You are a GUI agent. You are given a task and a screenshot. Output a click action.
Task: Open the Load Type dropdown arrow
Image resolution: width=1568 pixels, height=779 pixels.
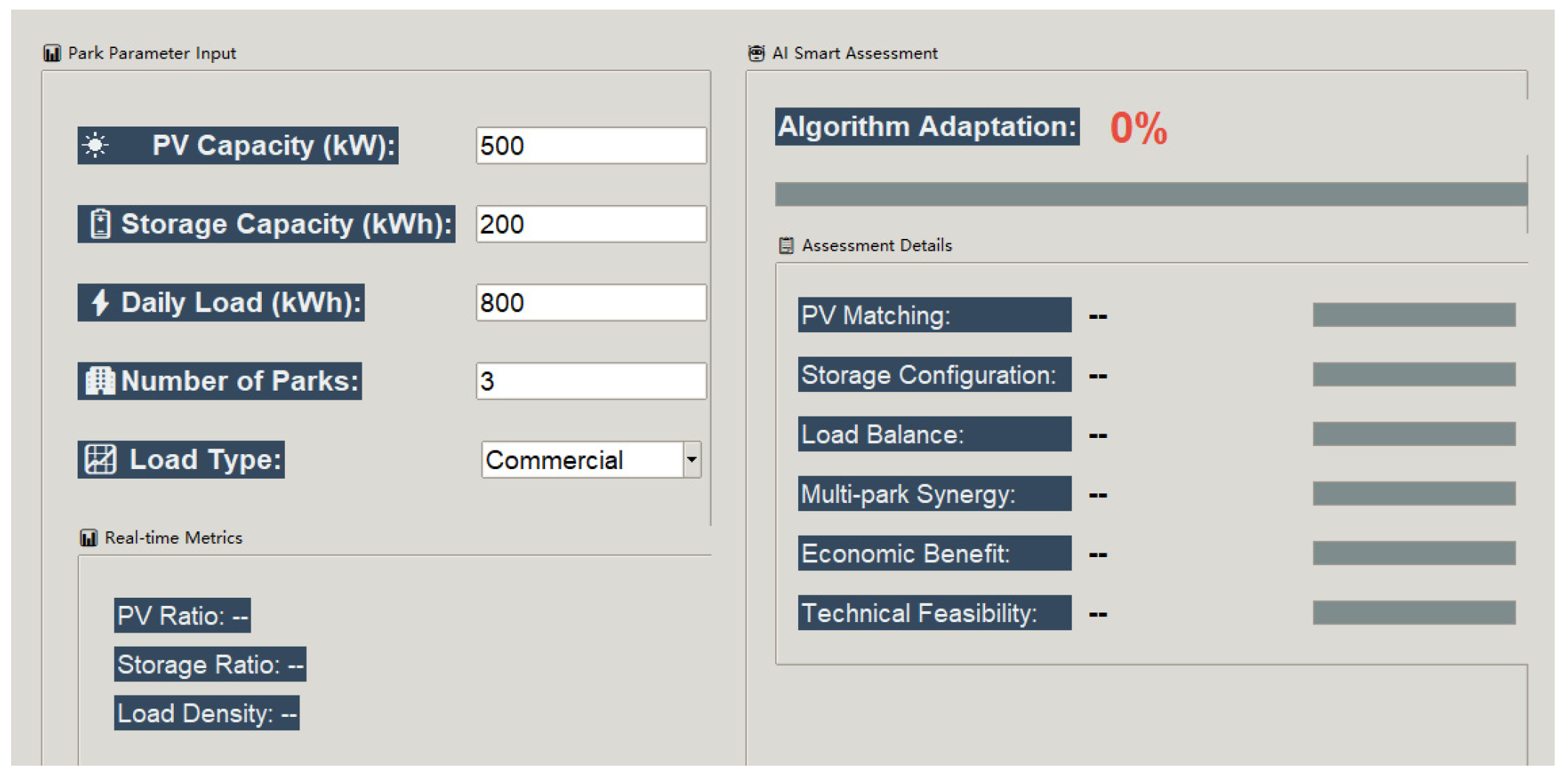coord(692,459)
